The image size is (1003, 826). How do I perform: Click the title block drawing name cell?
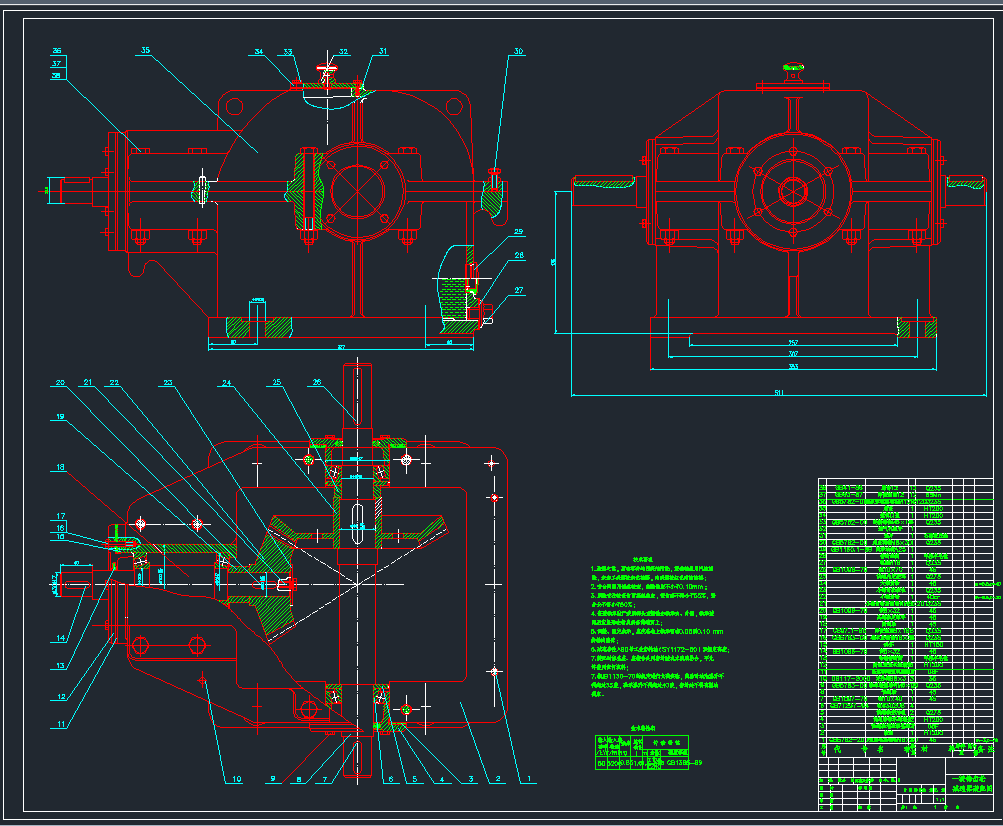972,783
